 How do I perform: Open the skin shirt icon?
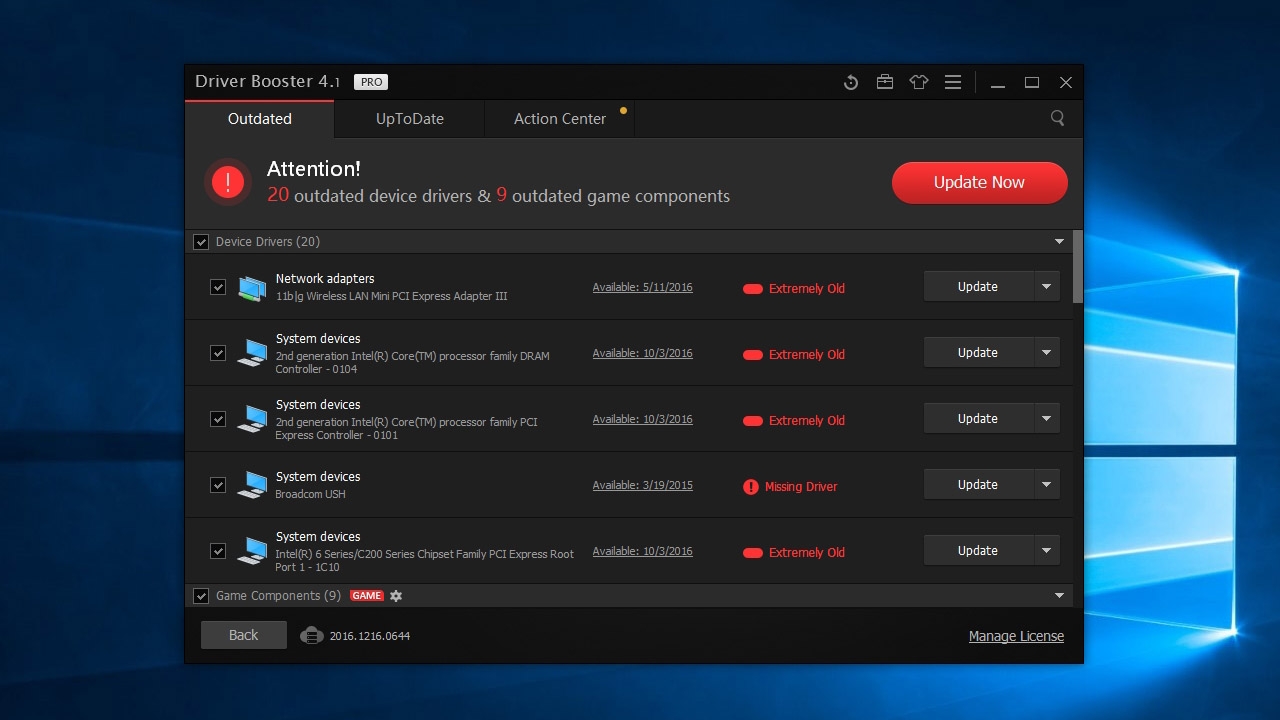[919, 82]
